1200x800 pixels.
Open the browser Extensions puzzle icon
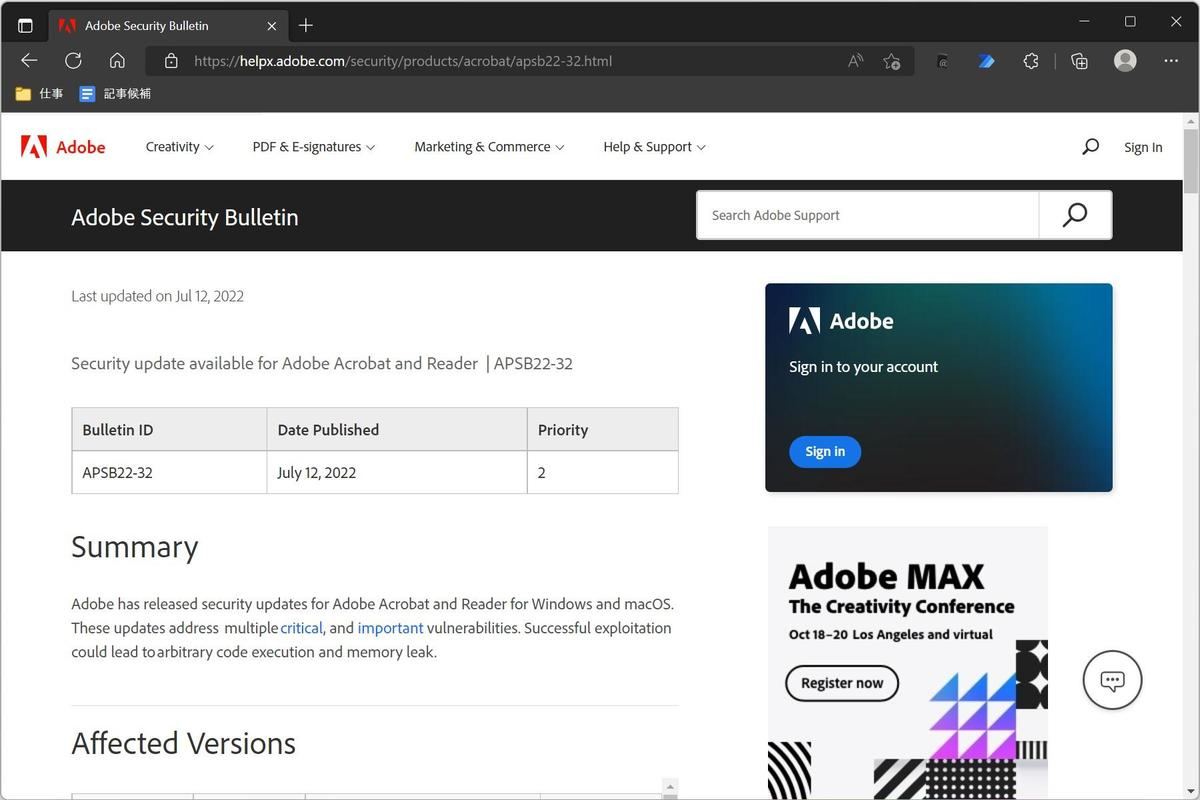[x=1031, y=61]
